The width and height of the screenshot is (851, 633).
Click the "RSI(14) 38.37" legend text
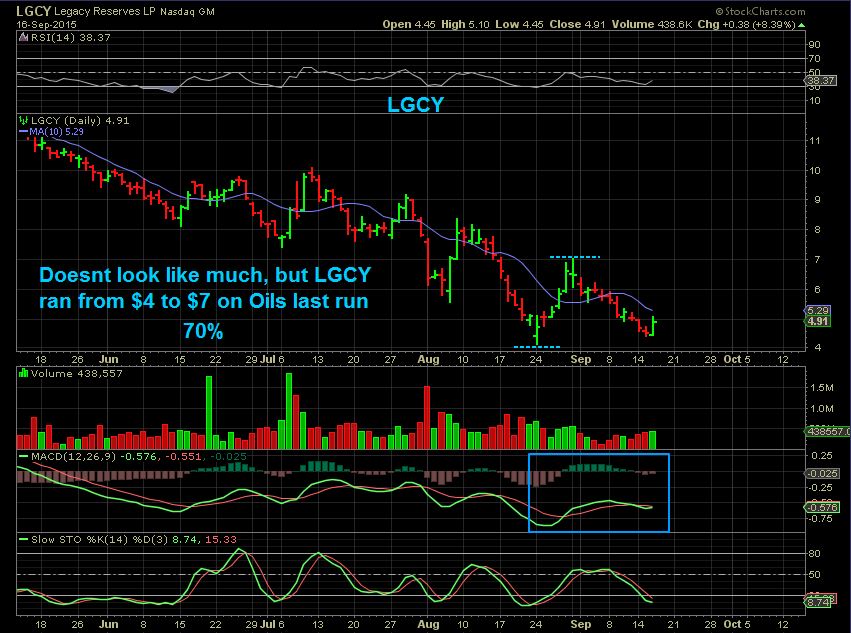pyautogui.click(x=71, y=37)
